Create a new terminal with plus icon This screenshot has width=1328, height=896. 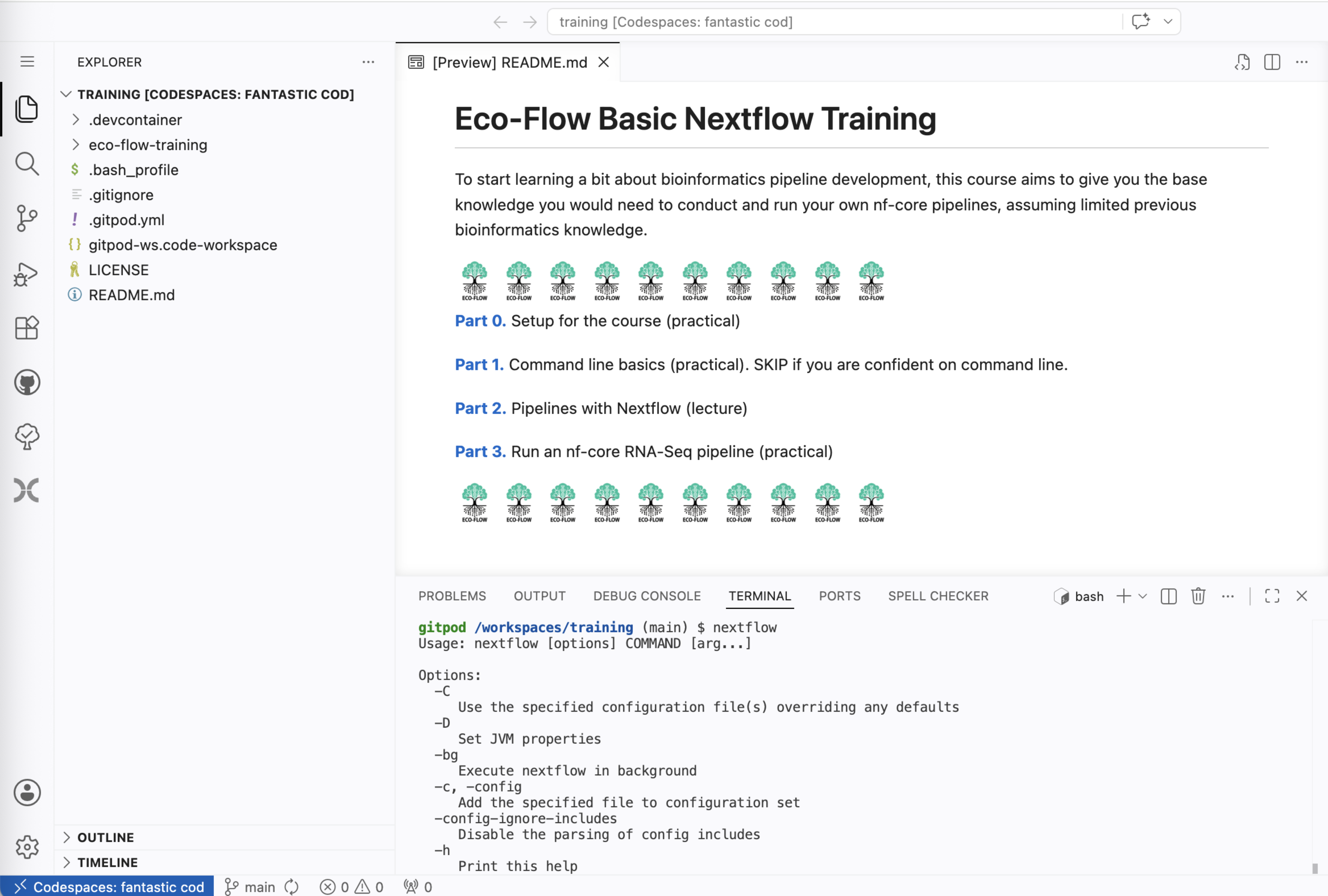[x=1123, y=596]
